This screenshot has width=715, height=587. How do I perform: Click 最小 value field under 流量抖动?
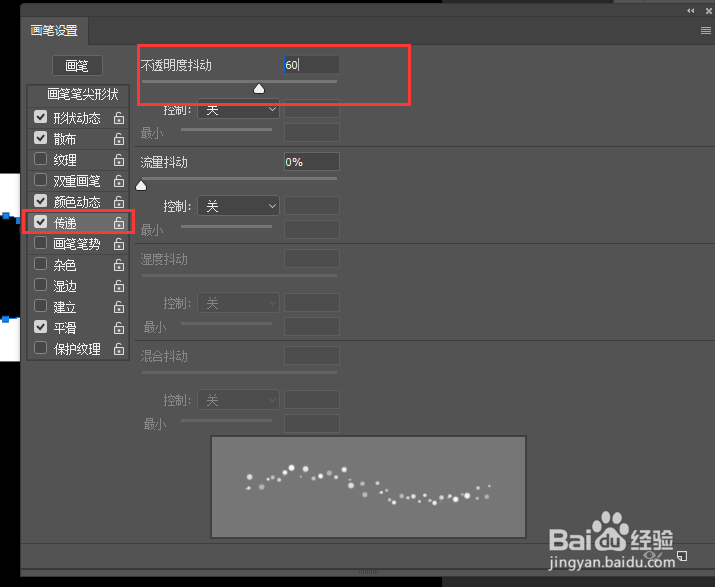tap(312, 229)
